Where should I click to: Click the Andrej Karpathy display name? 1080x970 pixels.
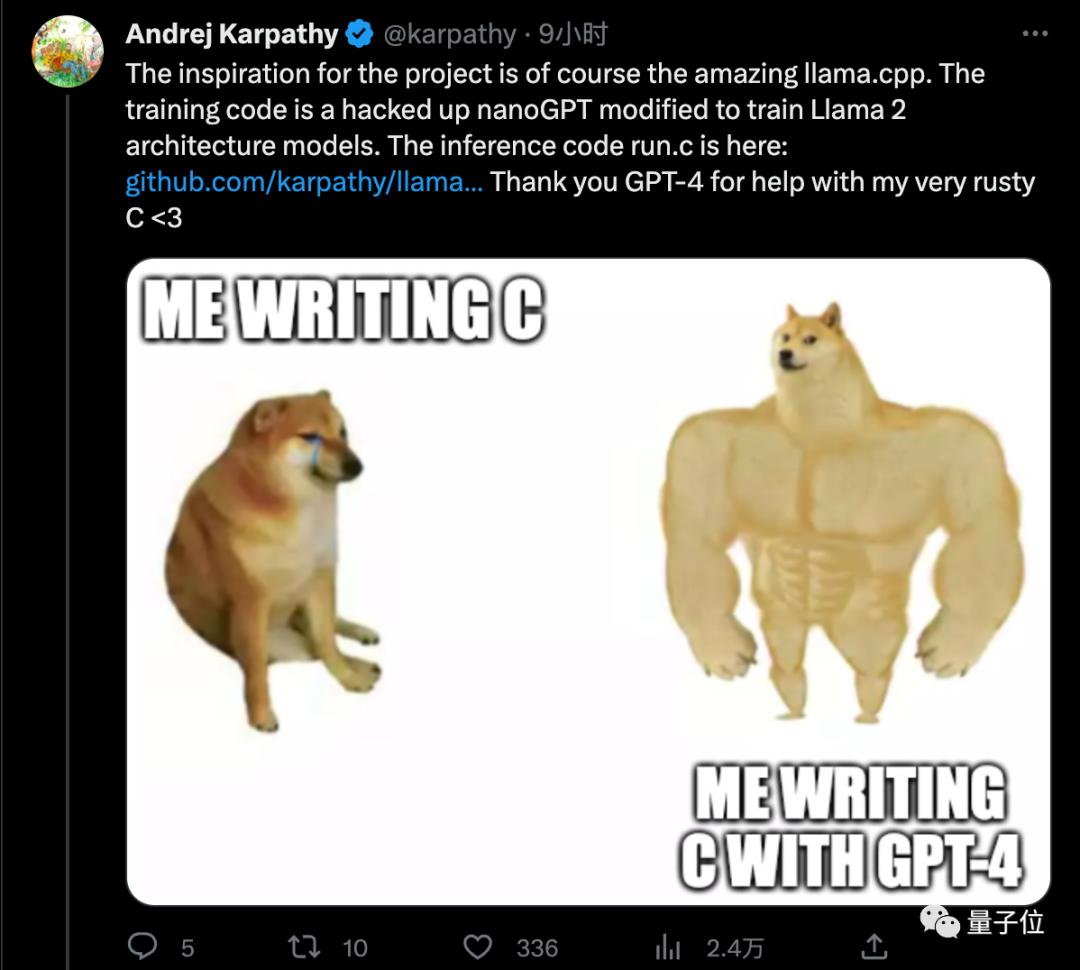pyautogui.click(x=232, y=35)
